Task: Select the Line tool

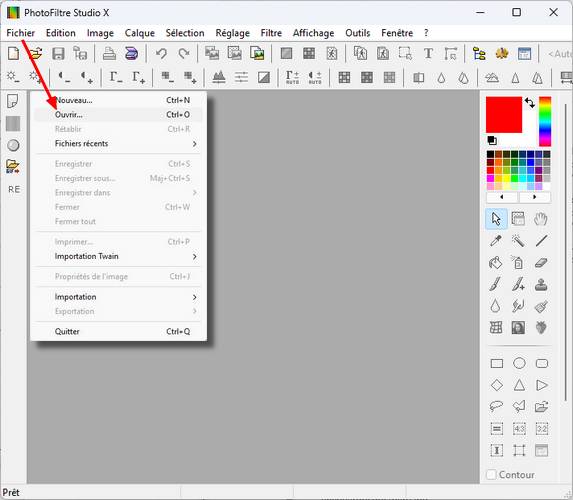Action: [x=541, y=240]
